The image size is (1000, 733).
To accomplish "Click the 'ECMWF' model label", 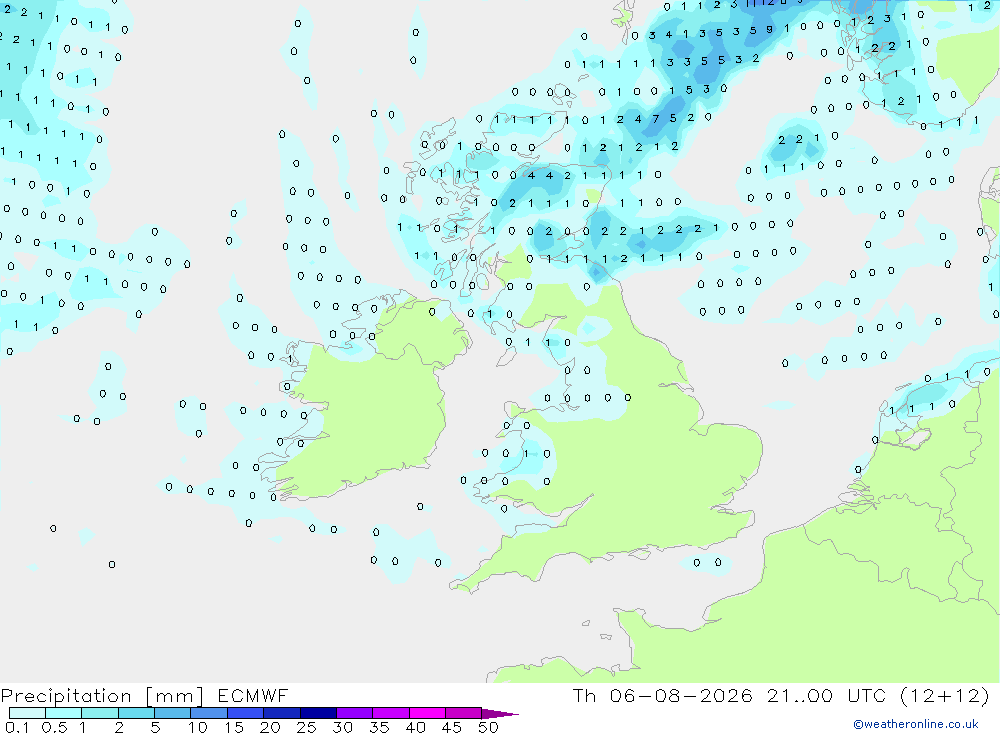I will click(253, 695).
